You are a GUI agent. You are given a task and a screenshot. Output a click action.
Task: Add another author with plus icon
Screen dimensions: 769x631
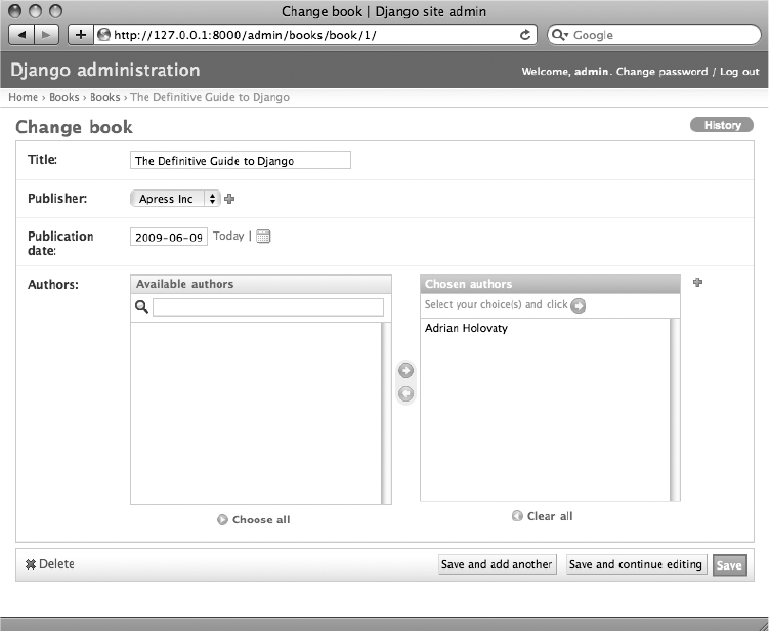click(x=697, y=282)
